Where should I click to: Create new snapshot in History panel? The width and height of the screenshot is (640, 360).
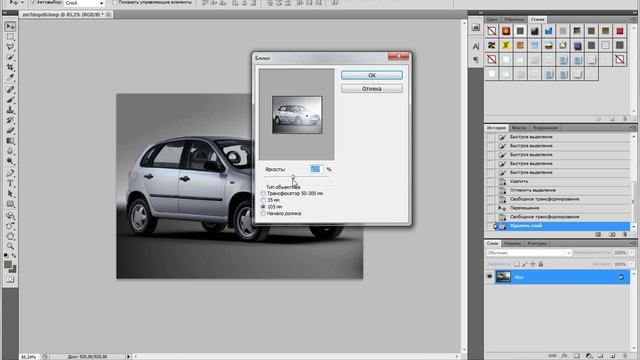point(612,234)
